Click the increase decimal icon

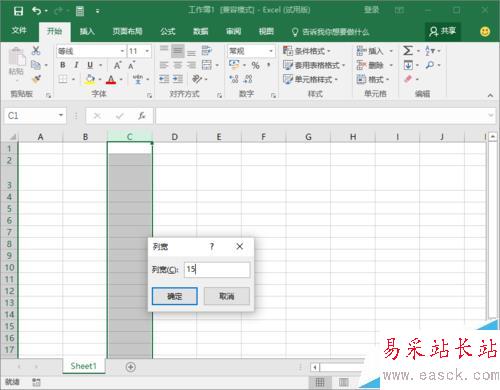234,79
